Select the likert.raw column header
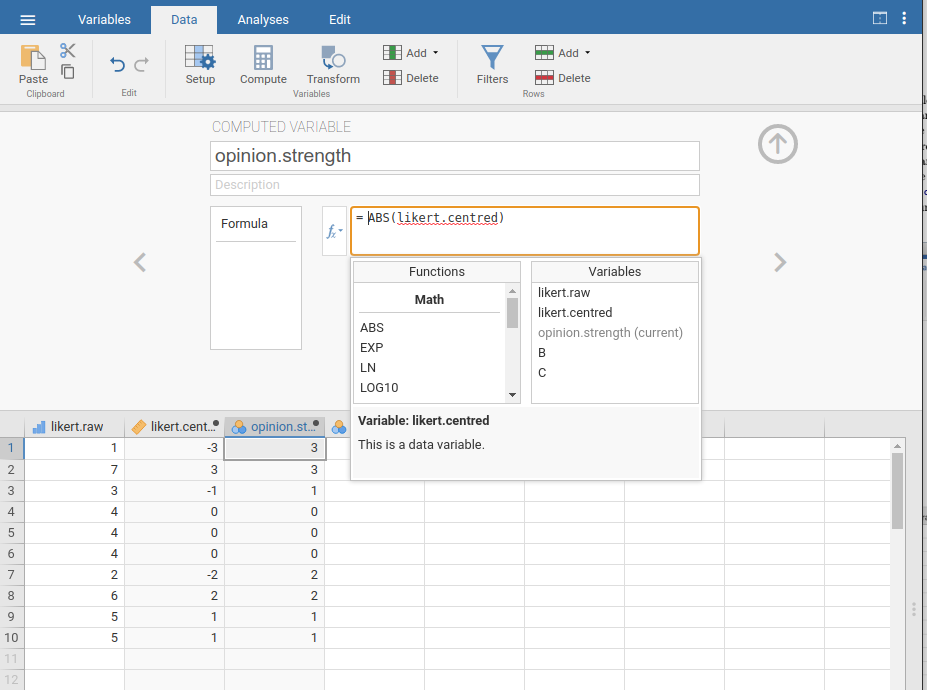Viewport: 927px width, 690px height. pyautogui.click(x=74, y=427)
